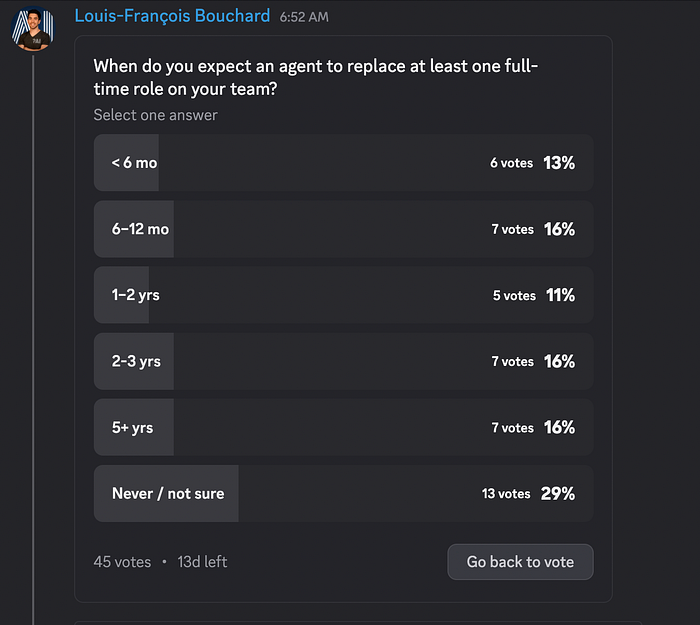Click the poll question text
This screenshot has height=625, width=700.
[x=315, y=78]
